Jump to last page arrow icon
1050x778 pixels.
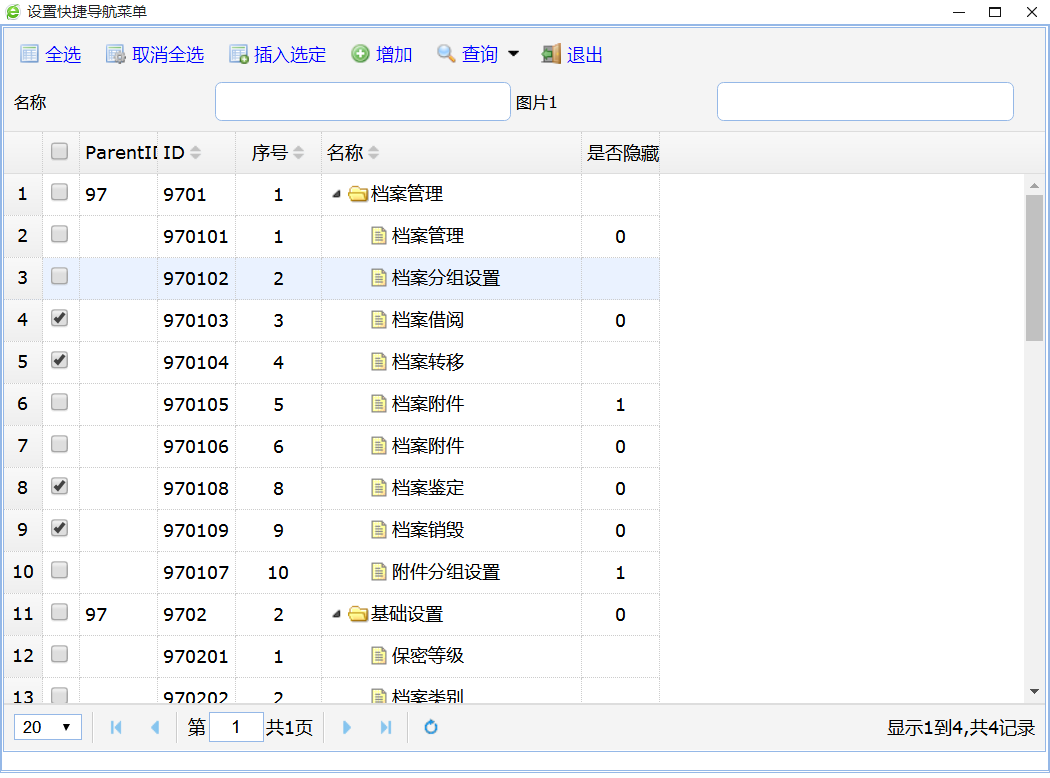pos(386,727)
